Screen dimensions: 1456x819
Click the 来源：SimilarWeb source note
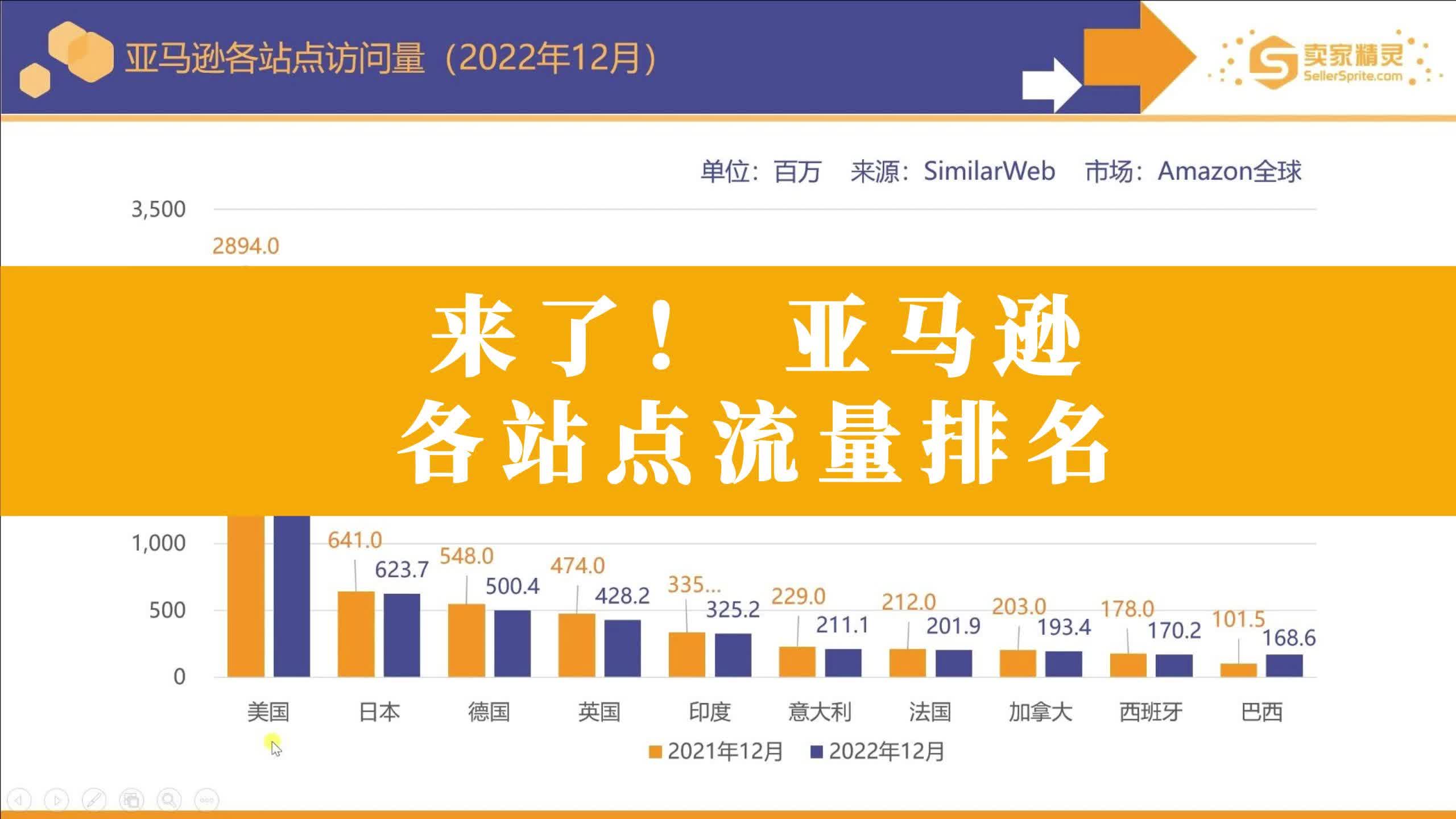click(953, 171)
